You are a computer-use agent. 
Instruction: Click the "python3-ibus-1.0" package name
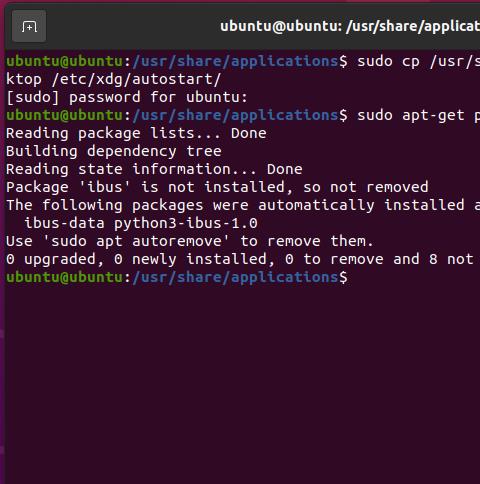186,223
